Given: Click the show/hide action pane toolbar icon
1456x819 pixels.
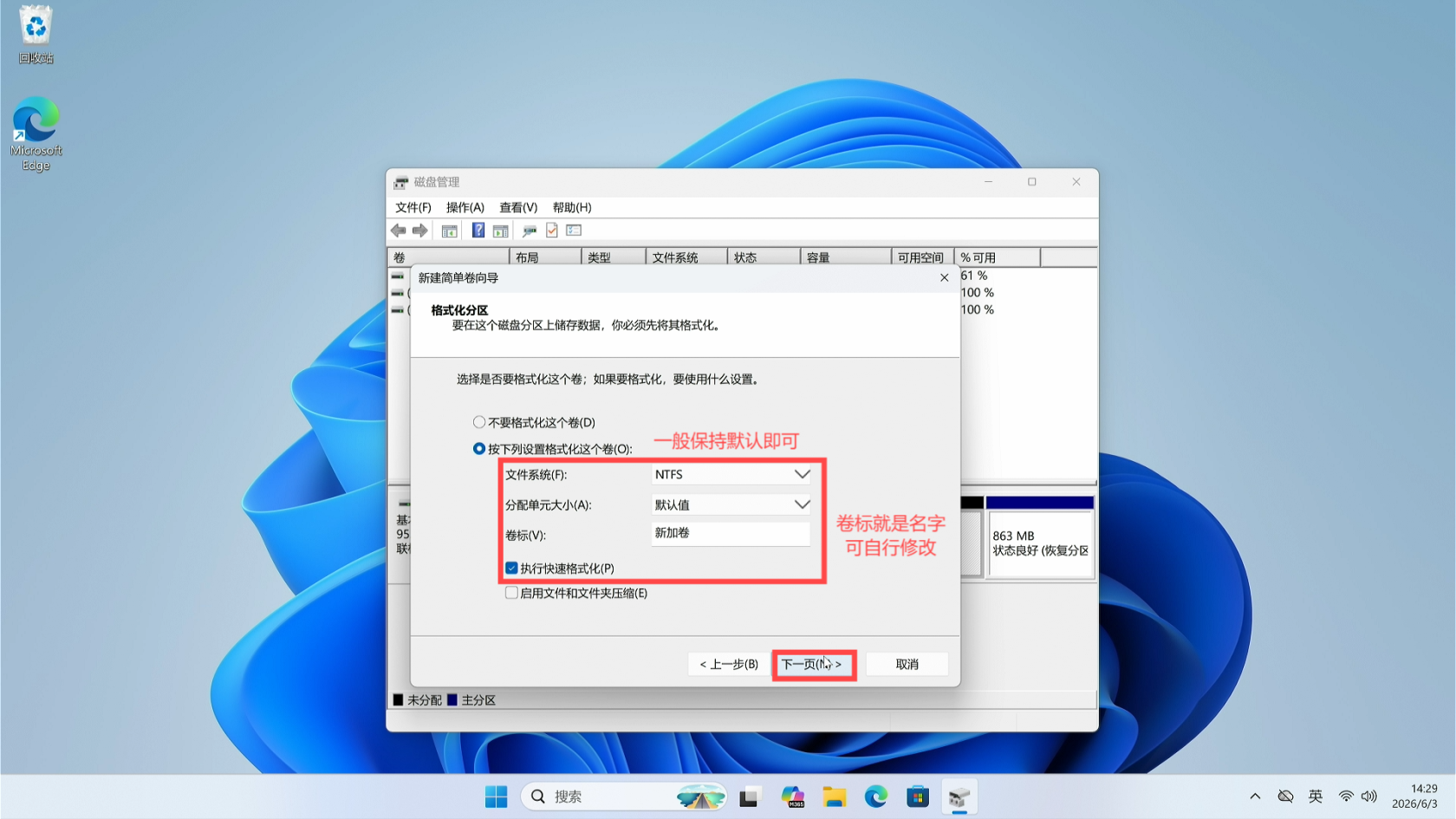Looking at the screenshot, I should pos(500,231).
